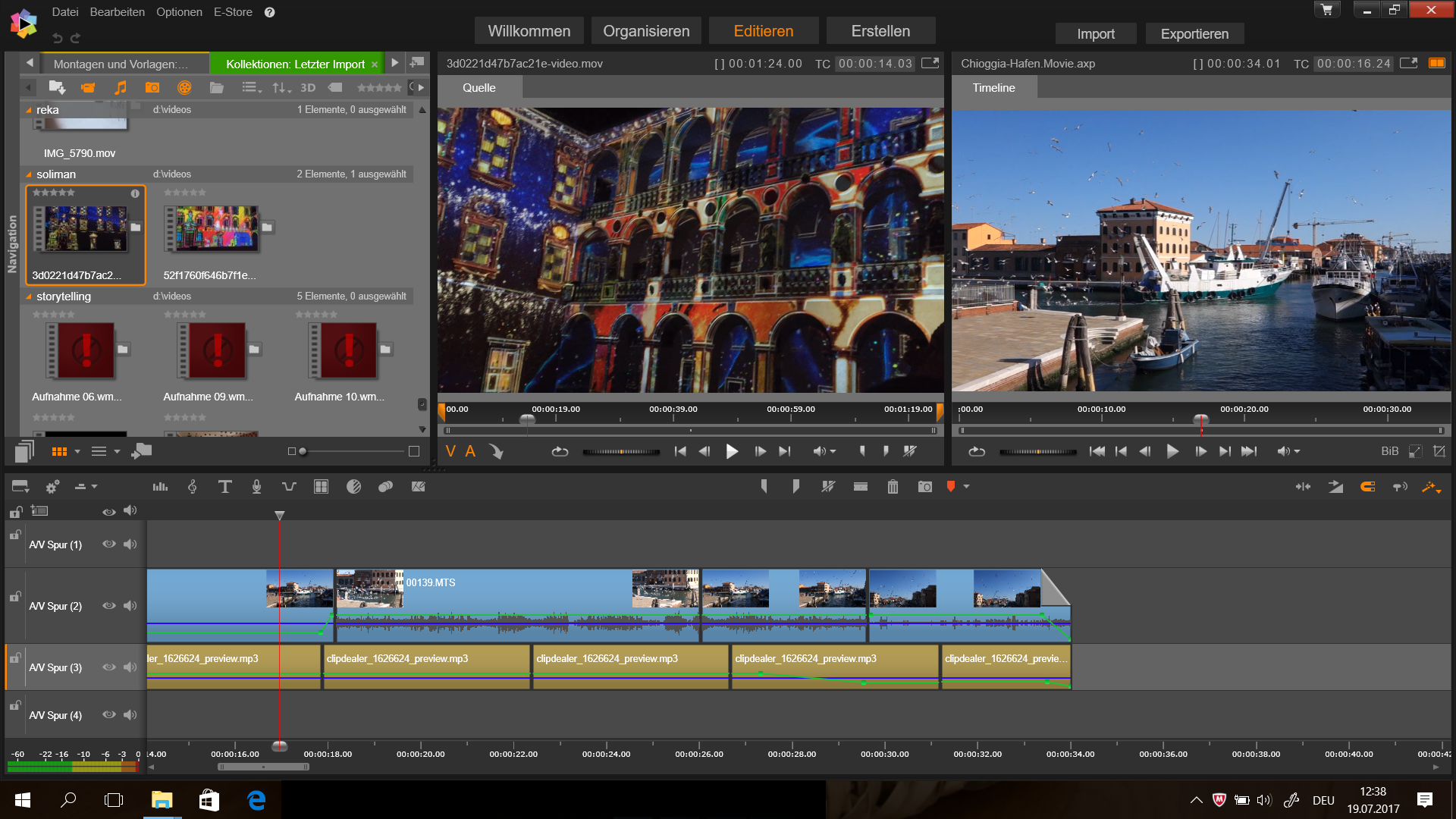1456x819 pixels.
Task: Open source volume dropdown arrow
Action: [x=833, y=452]
